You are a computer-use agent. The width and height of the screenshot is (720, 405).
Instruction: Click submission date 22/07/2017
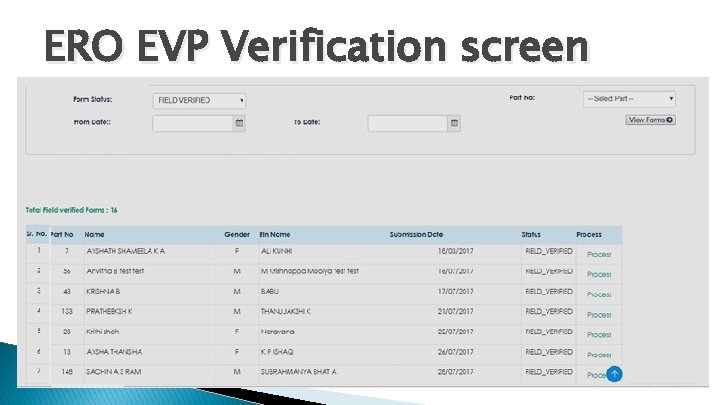coord(455,332)
